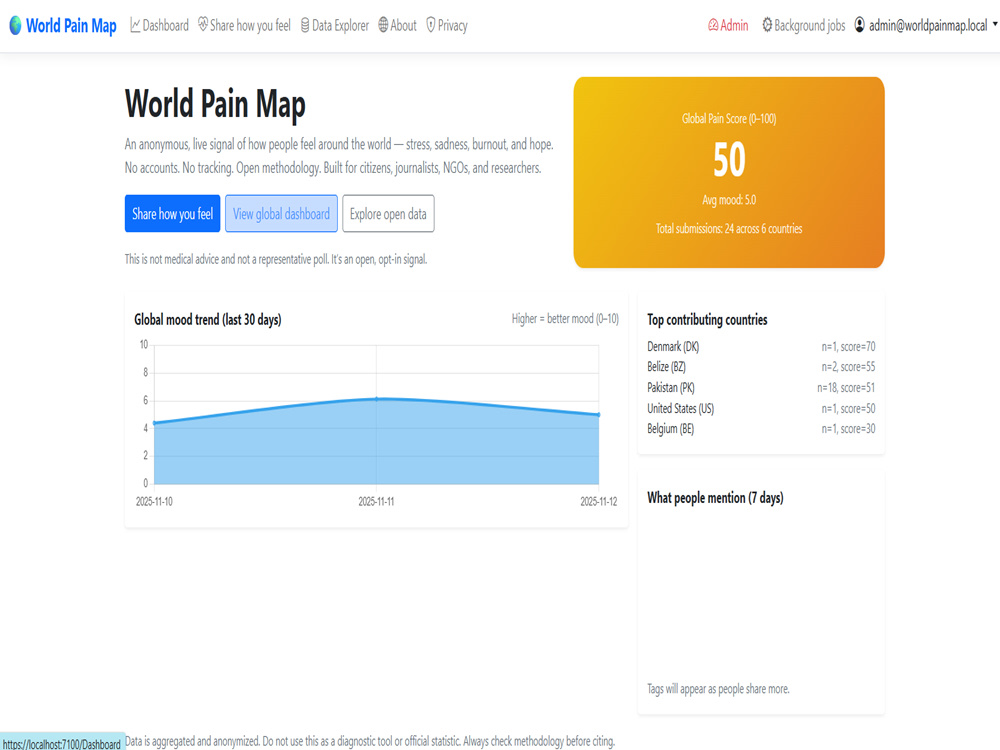Click the y-axis label 10 on chart
This screenshot has height=750, width=1000.
[x=143, y=344]
